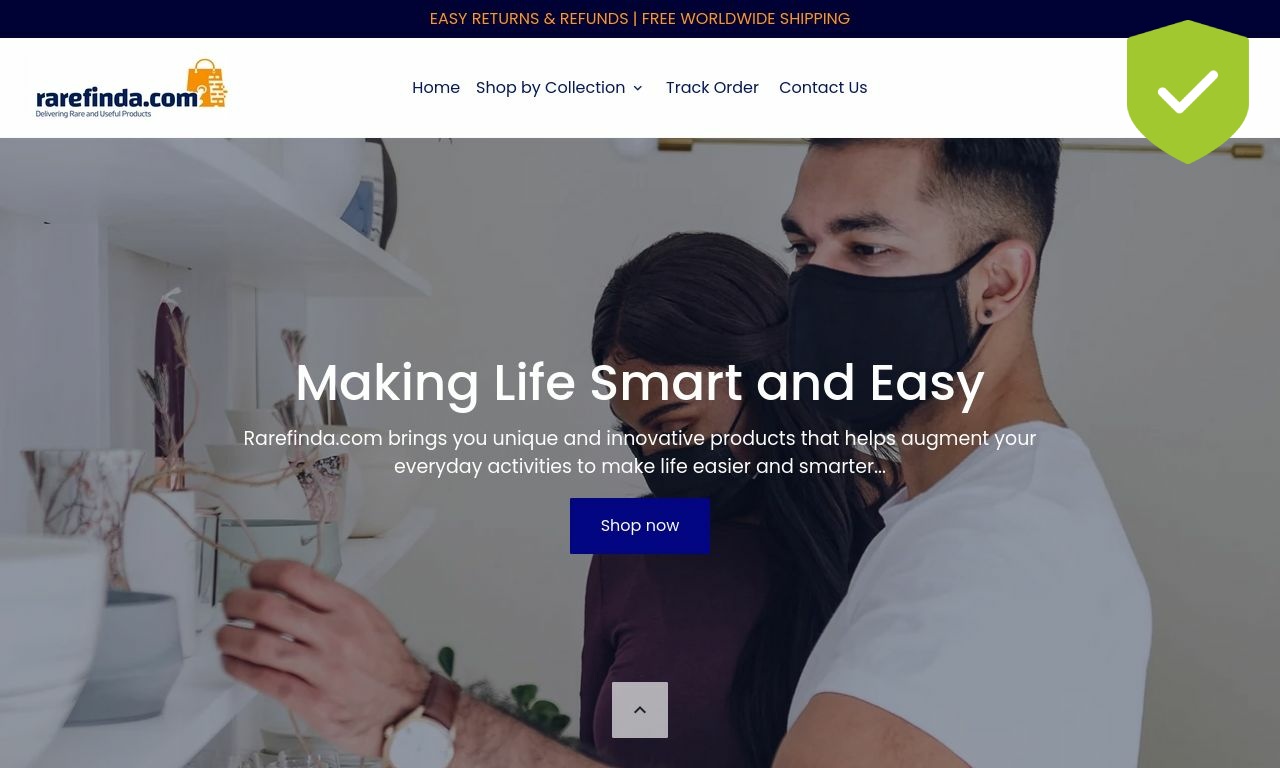Click the green shield verification badge
The image size is (1280, 768).
pos(1188,91)
